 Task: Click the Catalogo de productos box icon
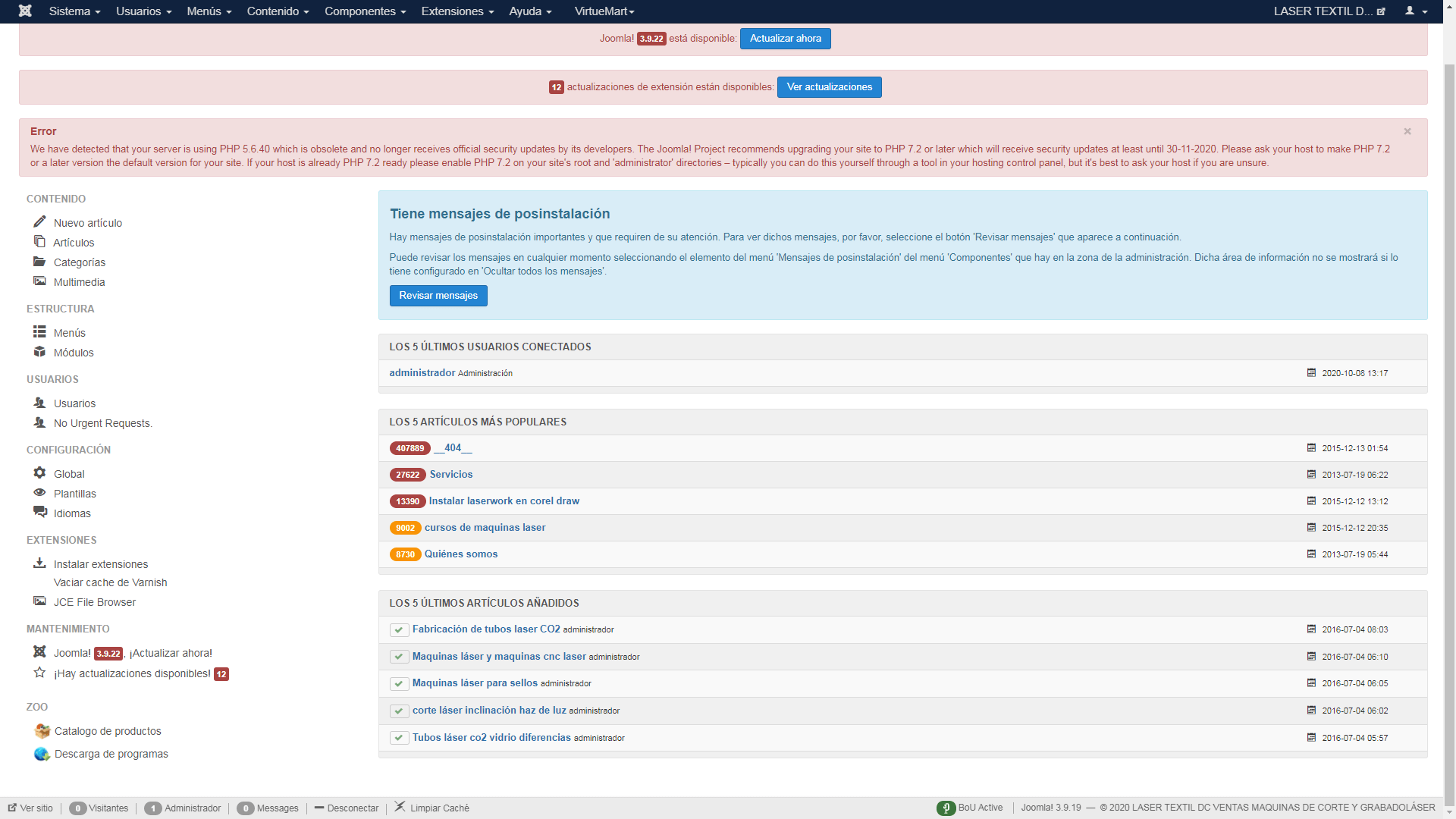coord(42,731)
